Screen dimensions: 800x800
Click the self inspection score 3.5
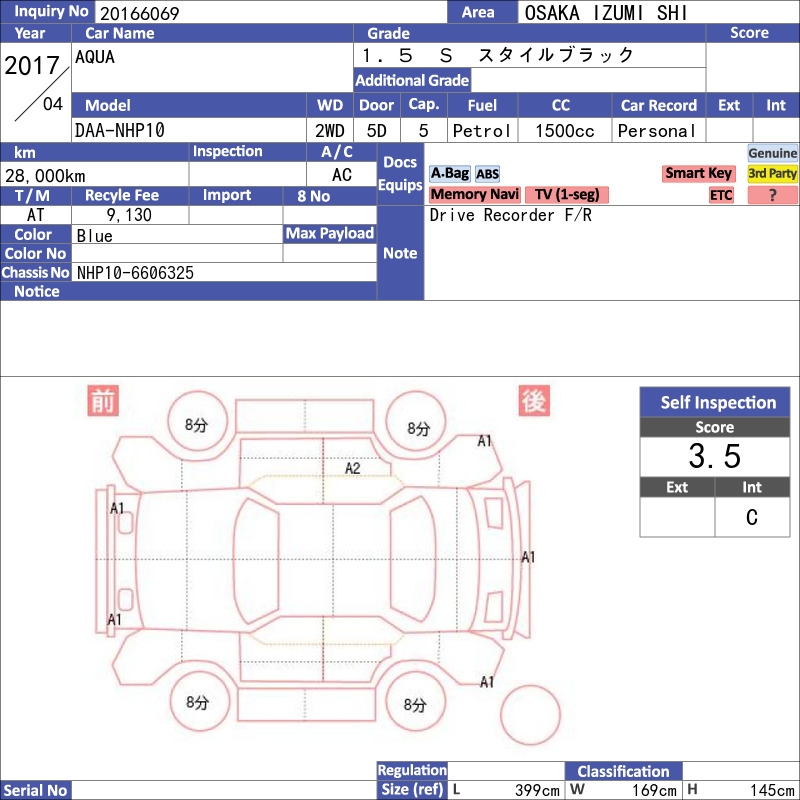coord(714,456)
